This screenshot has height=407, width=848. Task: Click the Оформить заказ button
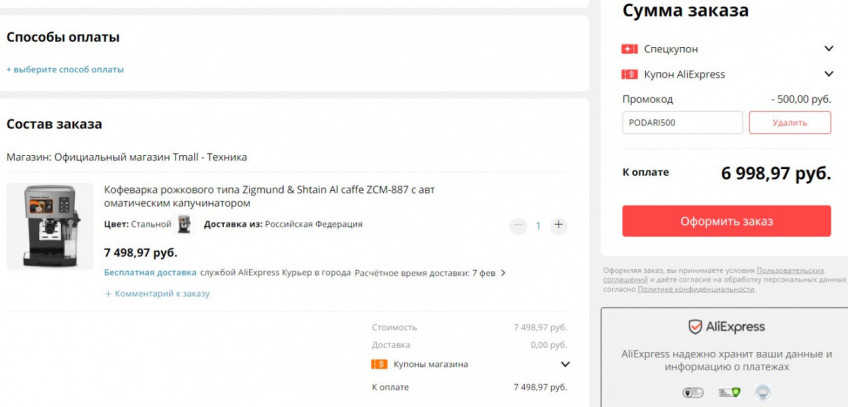pos(726,221)
